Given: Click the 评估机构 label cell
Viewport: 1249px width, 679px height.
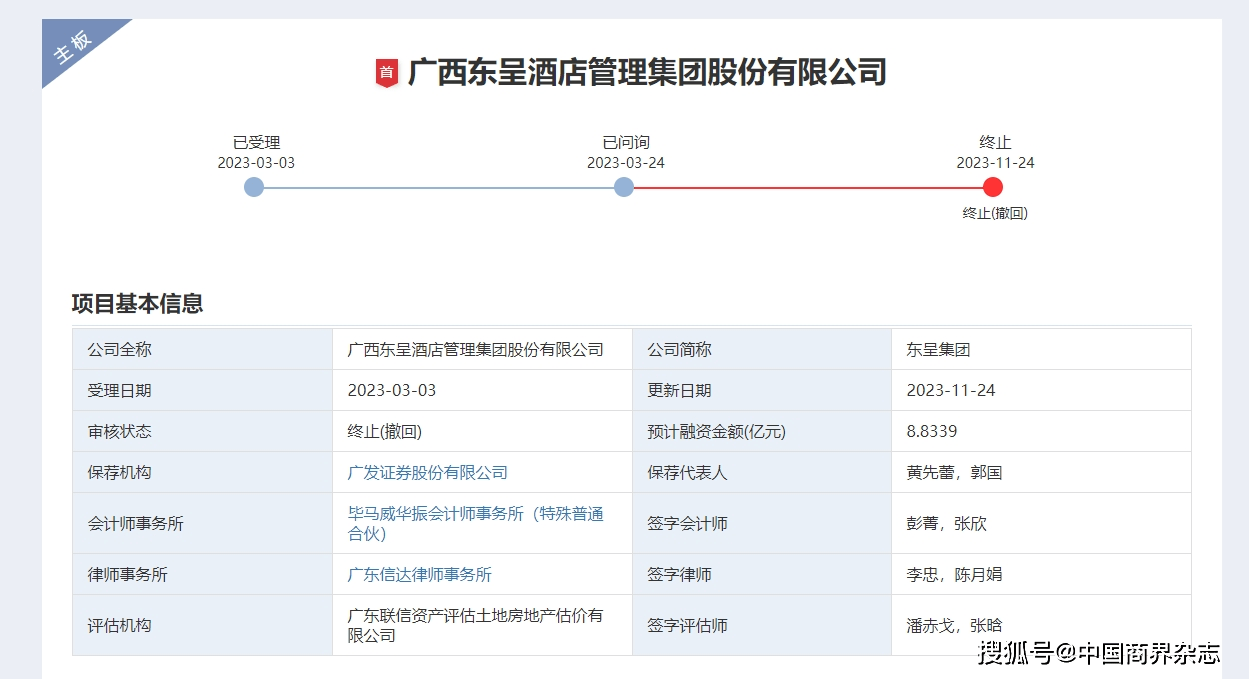Looking at the screenshot, I should click(x=202, y=625).
